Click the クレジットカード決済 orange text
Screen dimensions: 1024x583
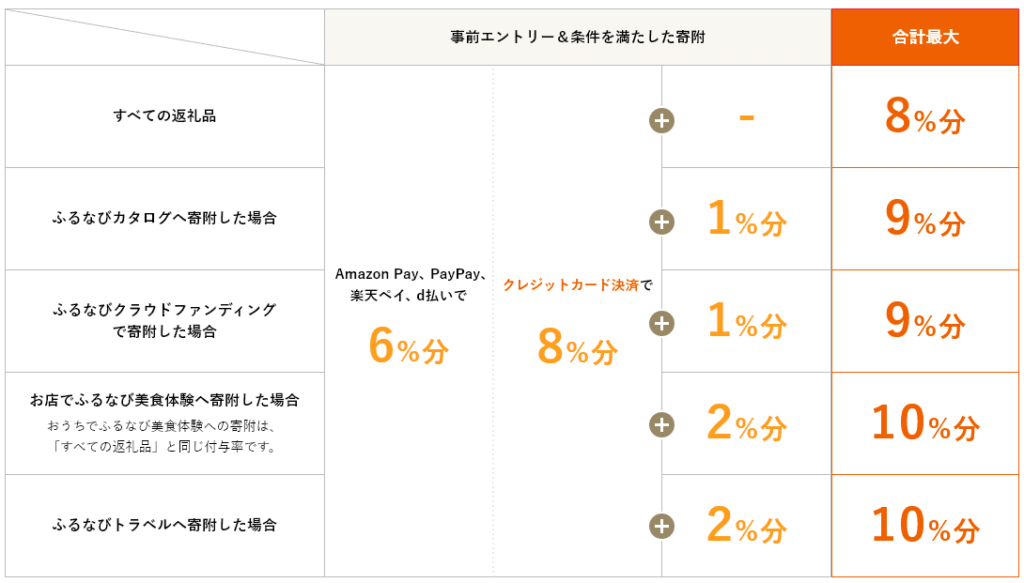(570, 285)
